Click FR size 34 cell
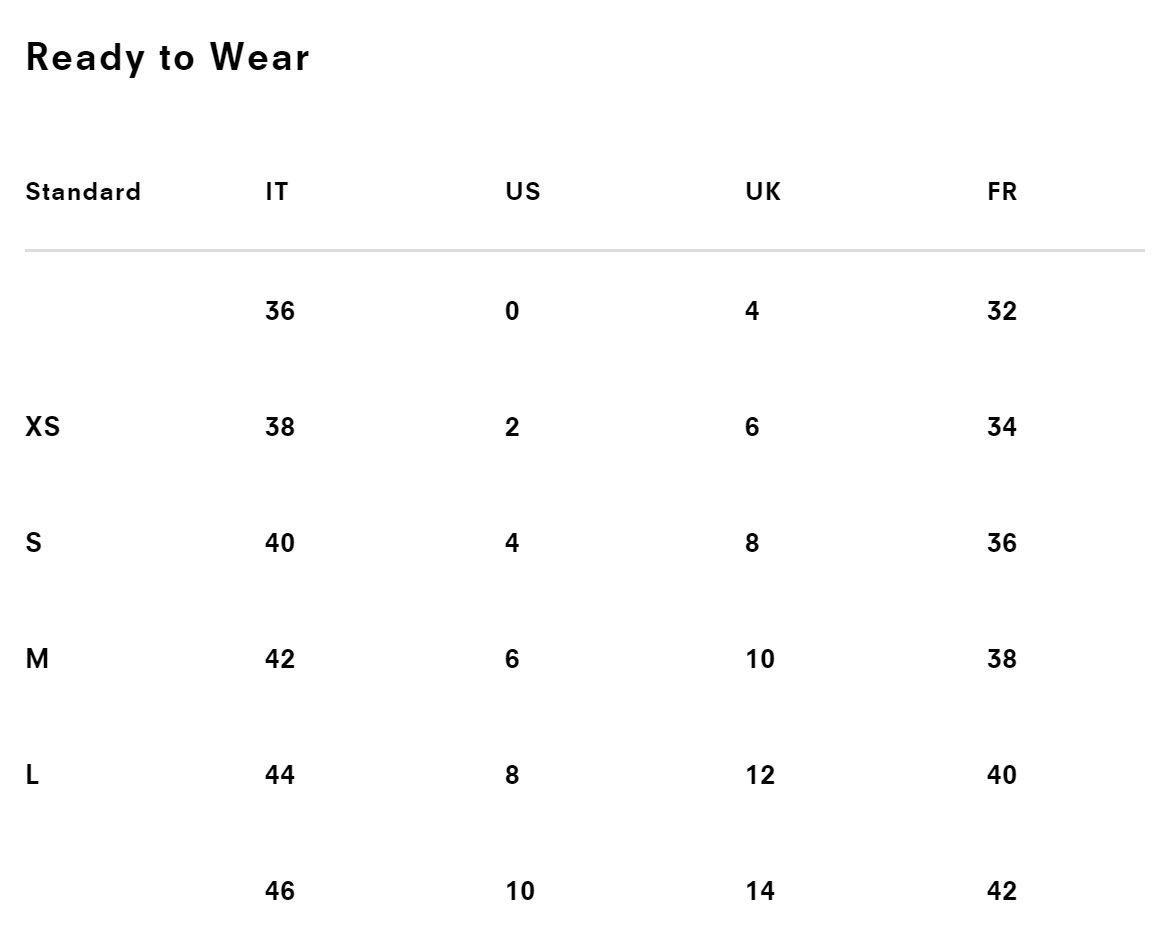The width and height of the screenshot is (1158, 952). pyautogui.click(x=1001, y=427)
